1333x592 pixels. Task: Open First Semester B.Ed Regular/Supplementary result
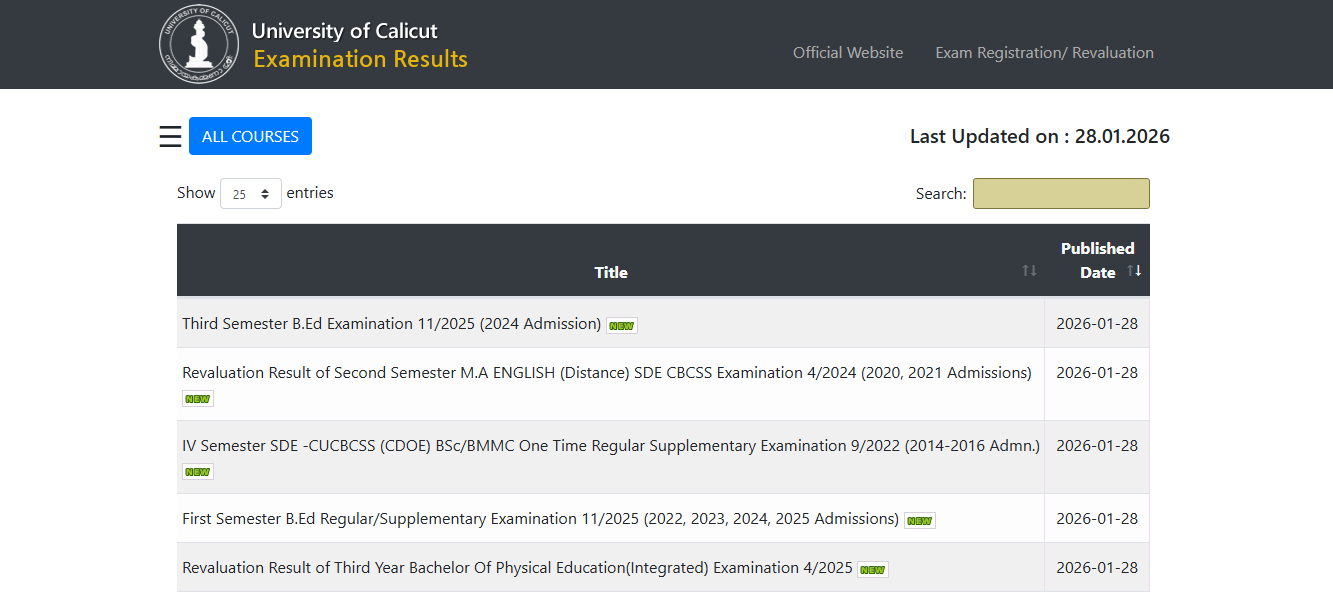tap(538, 518)
